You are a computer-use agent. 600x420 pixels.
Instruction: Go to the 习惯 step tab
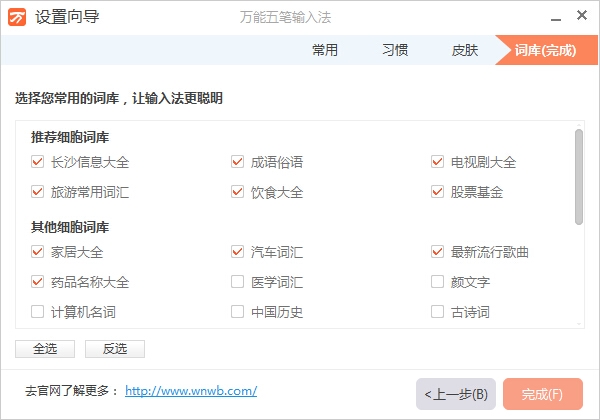395,50
